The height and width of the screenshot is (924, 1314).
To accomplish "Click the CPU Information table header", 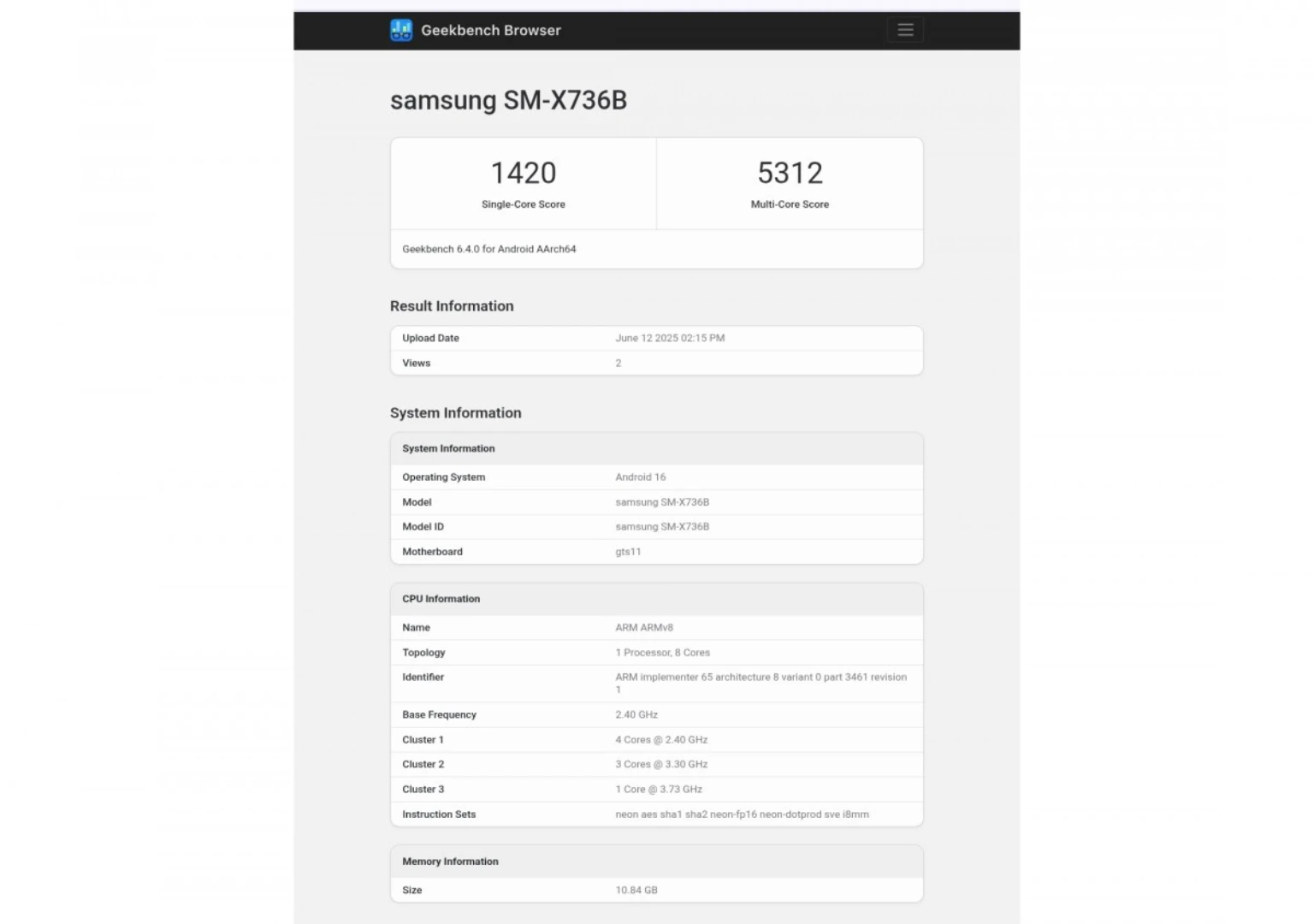I will (441, 599).
